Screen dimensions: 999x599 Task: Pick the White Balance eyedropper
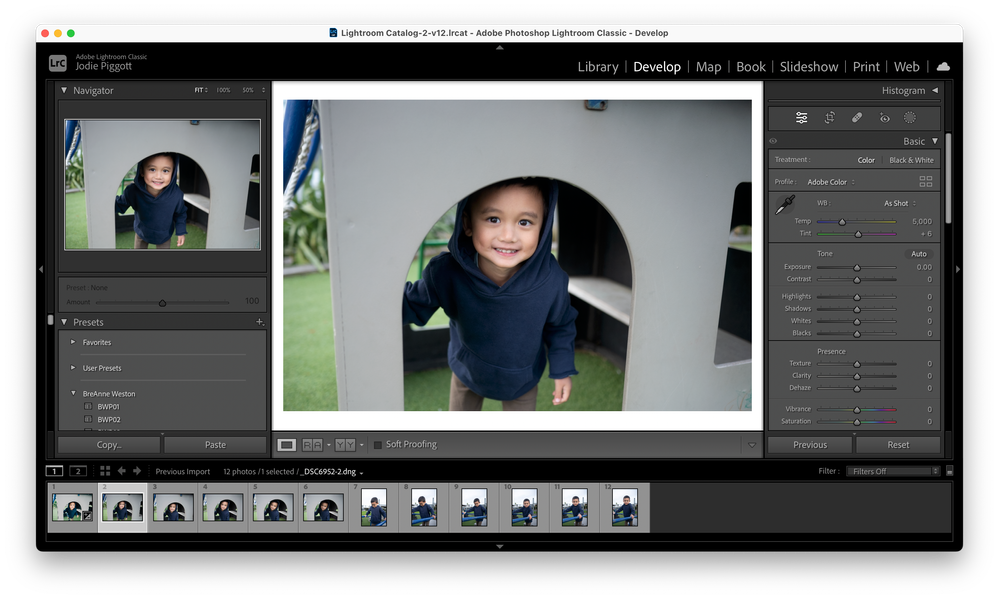point(785,206)
